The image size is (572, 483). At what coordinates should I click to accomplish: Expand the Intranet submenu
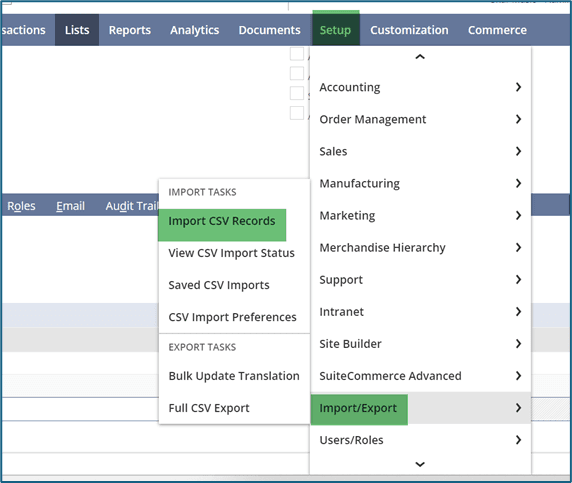(x=421, y=312)
